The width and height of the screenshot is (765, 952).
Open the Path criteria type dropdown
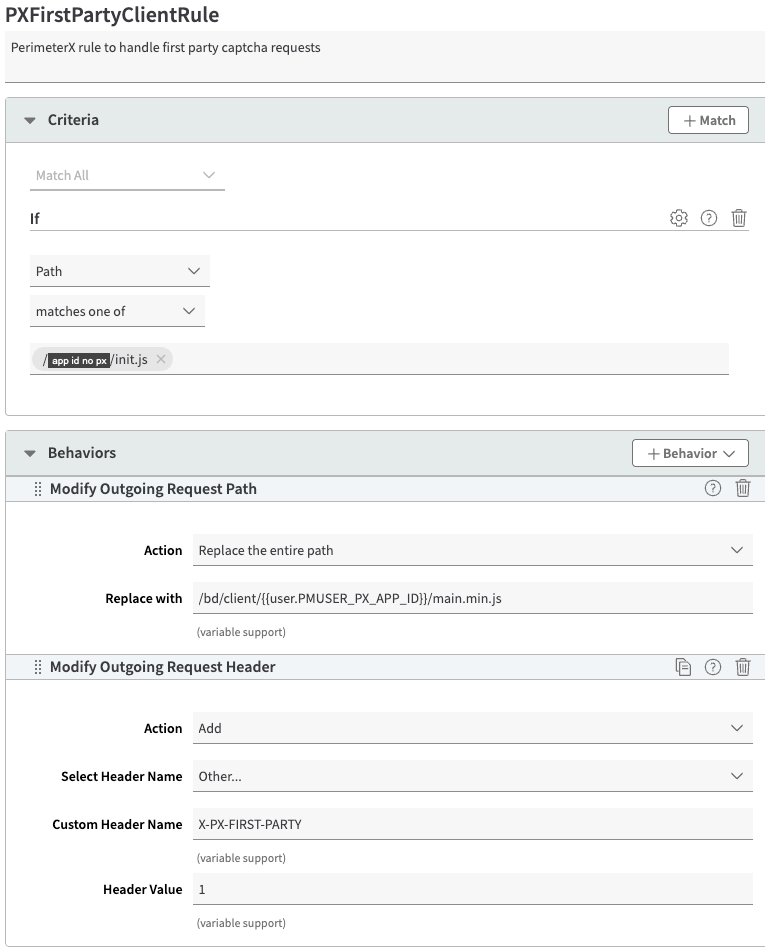coord(120,271)
